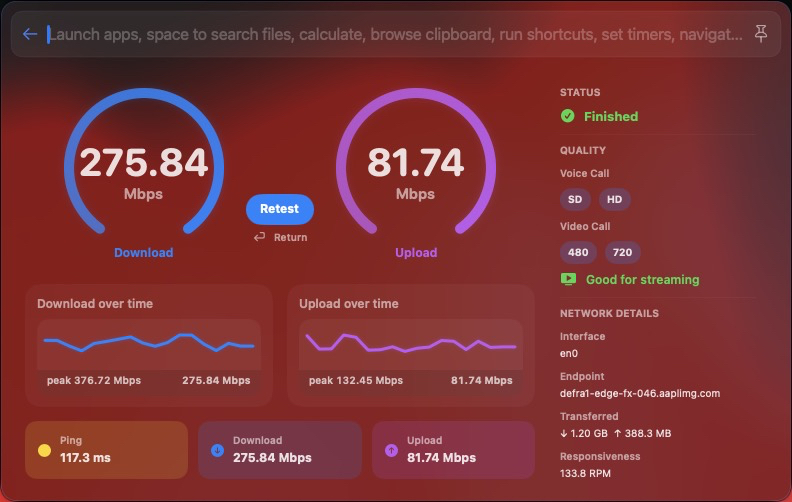Select the 480 video call badge
Viewport: 792px width, 502px height.
click(x=578, y=252)
